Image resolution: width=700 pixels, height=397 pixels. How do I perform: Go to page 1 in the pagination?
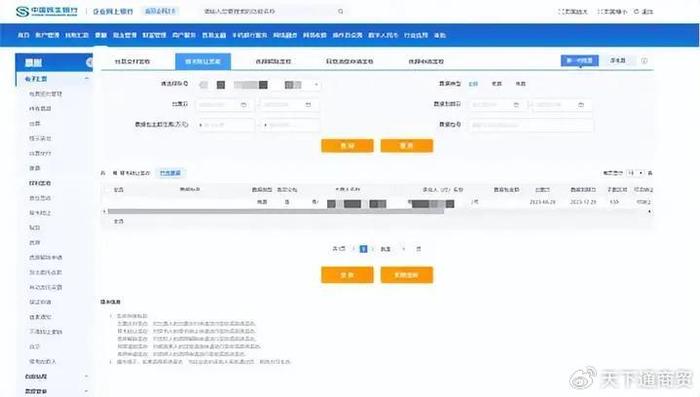click(363, 249)
